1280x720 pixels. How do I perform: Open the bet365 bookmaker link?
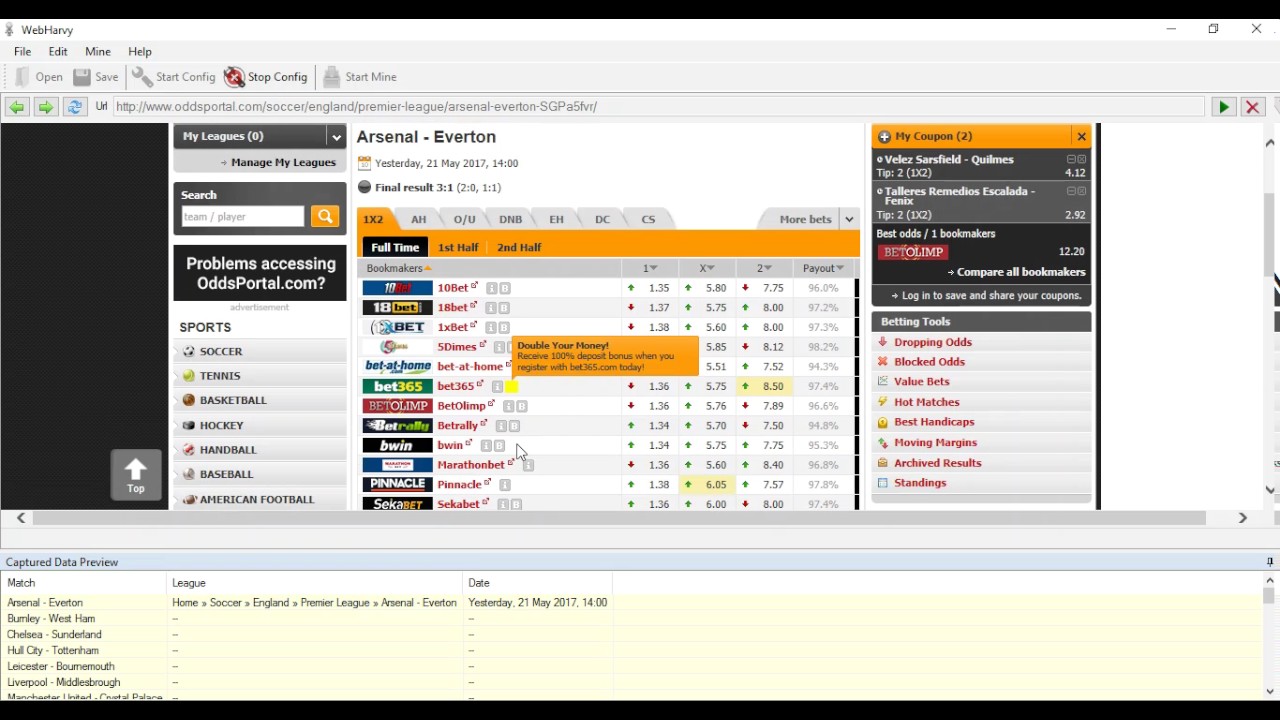pyautogui.click(x=456, y=386)
